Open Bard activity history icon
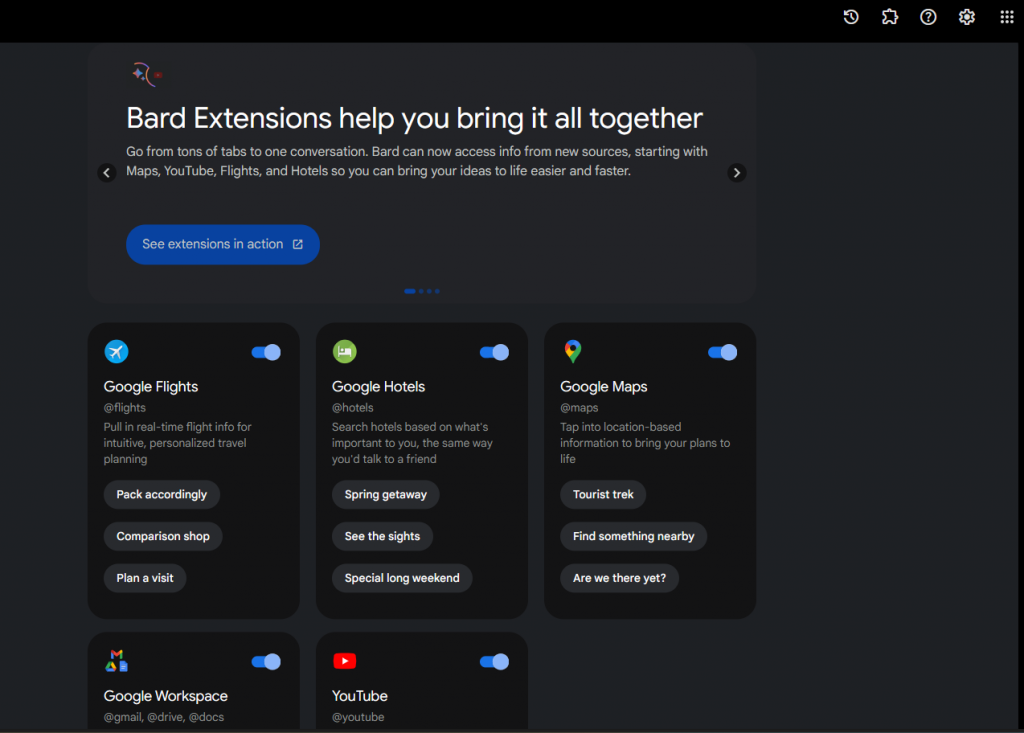The width and height of the screenshot is (1024, 733). (x=850, y=17)
